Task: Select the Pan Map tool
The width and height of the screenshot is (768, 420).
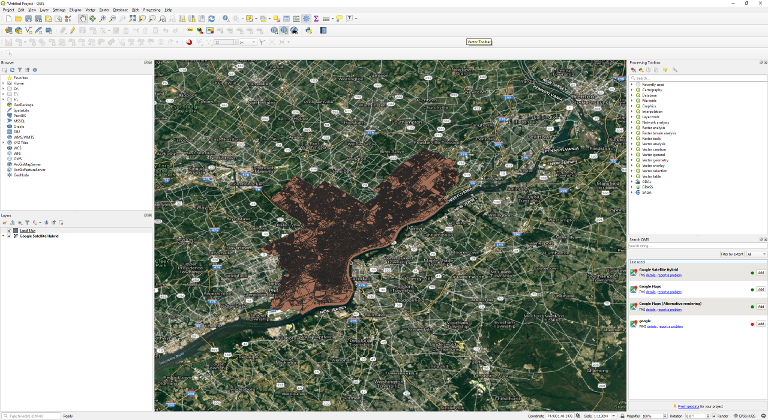Action: pyautogui.click(x=82, y=18)
